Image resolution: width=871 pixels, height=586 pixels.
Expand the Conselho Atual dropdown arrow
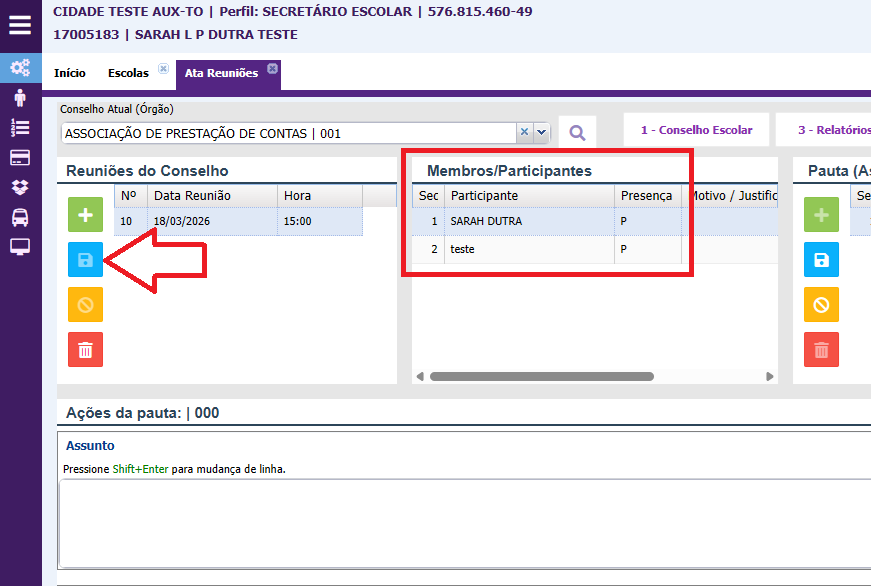pyautogui.click(x=542, y=132)
